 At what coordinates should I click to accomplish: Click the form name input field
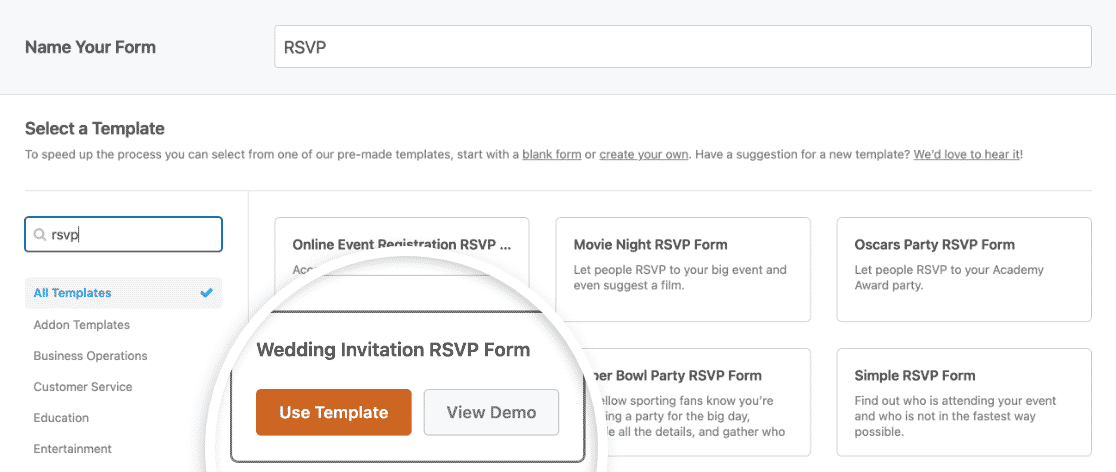click(683, 47)
